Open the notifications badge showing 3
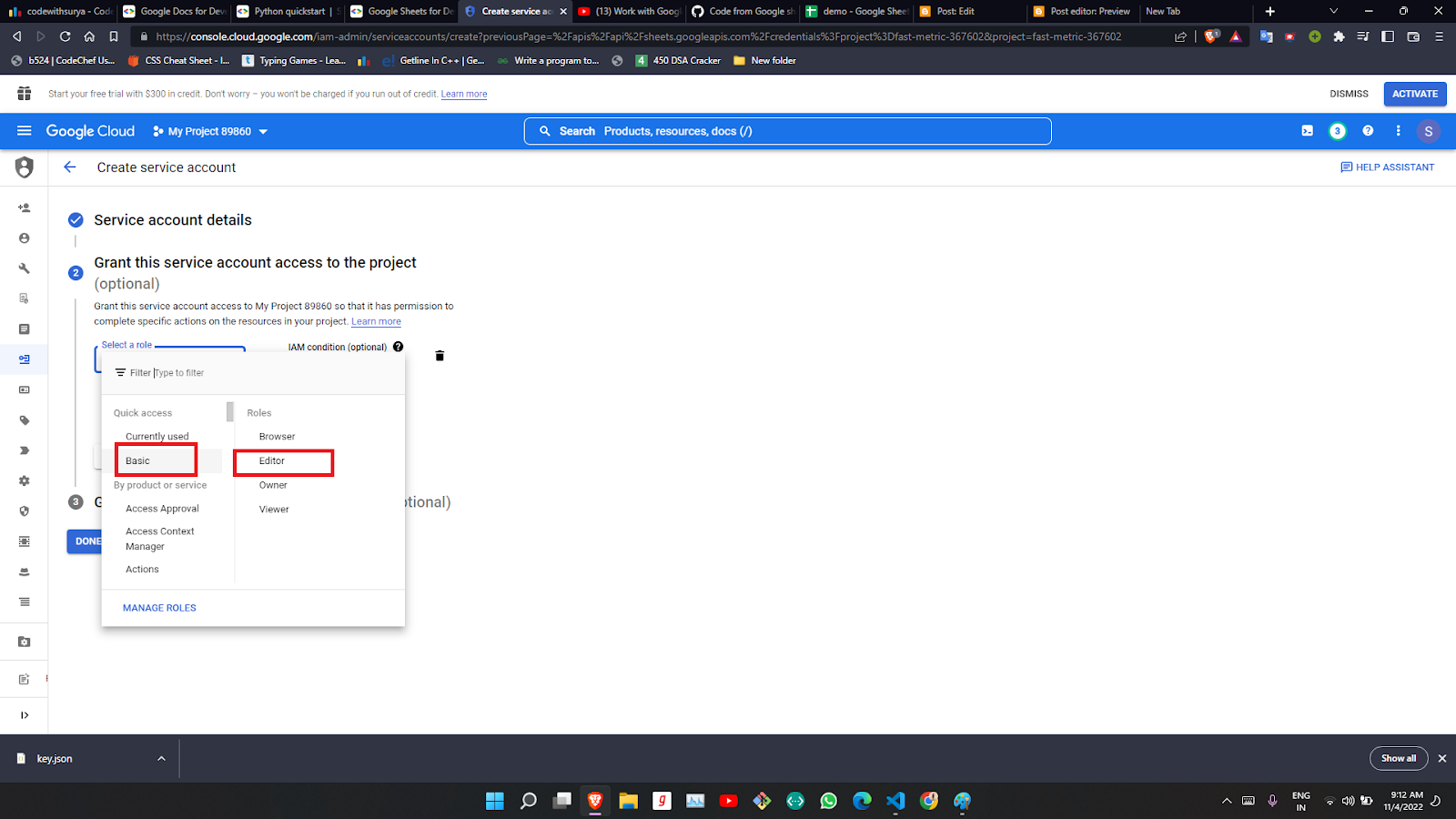 tap(1337, 131)
